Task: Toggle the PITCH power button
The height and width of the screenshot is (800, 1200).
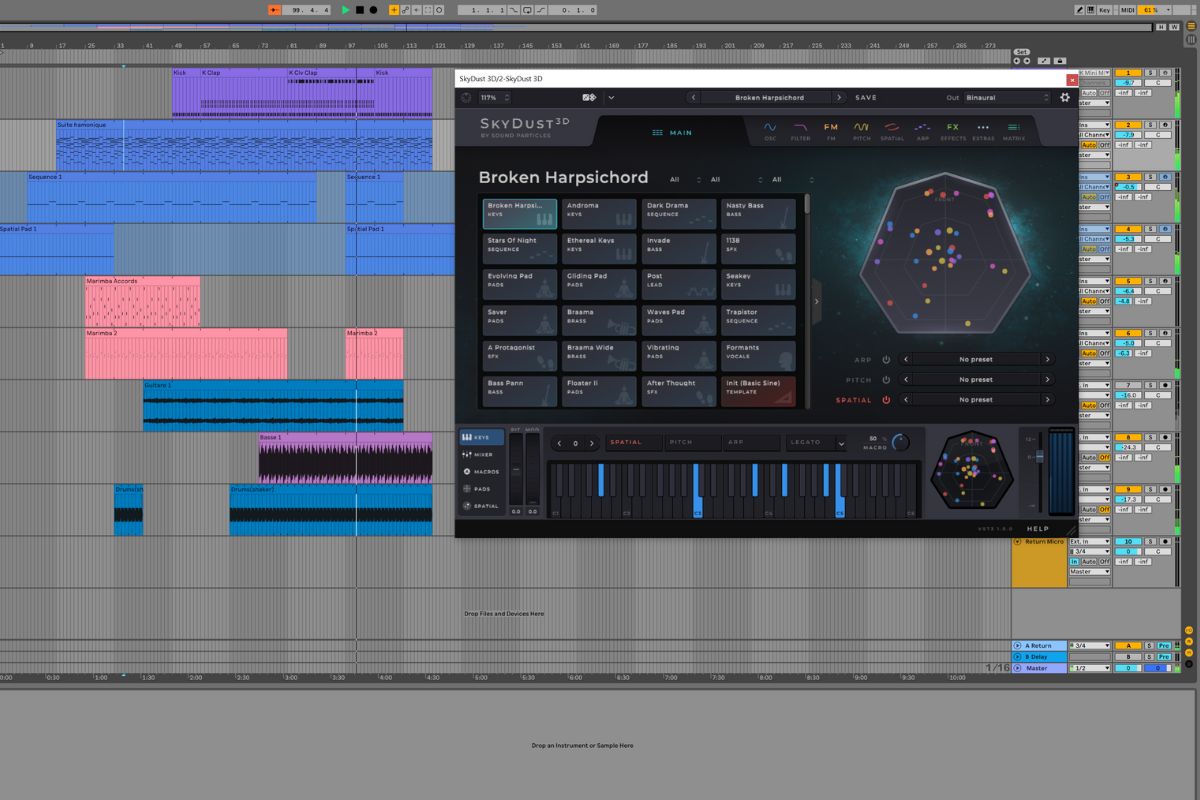Action: (x=886, y=380)
